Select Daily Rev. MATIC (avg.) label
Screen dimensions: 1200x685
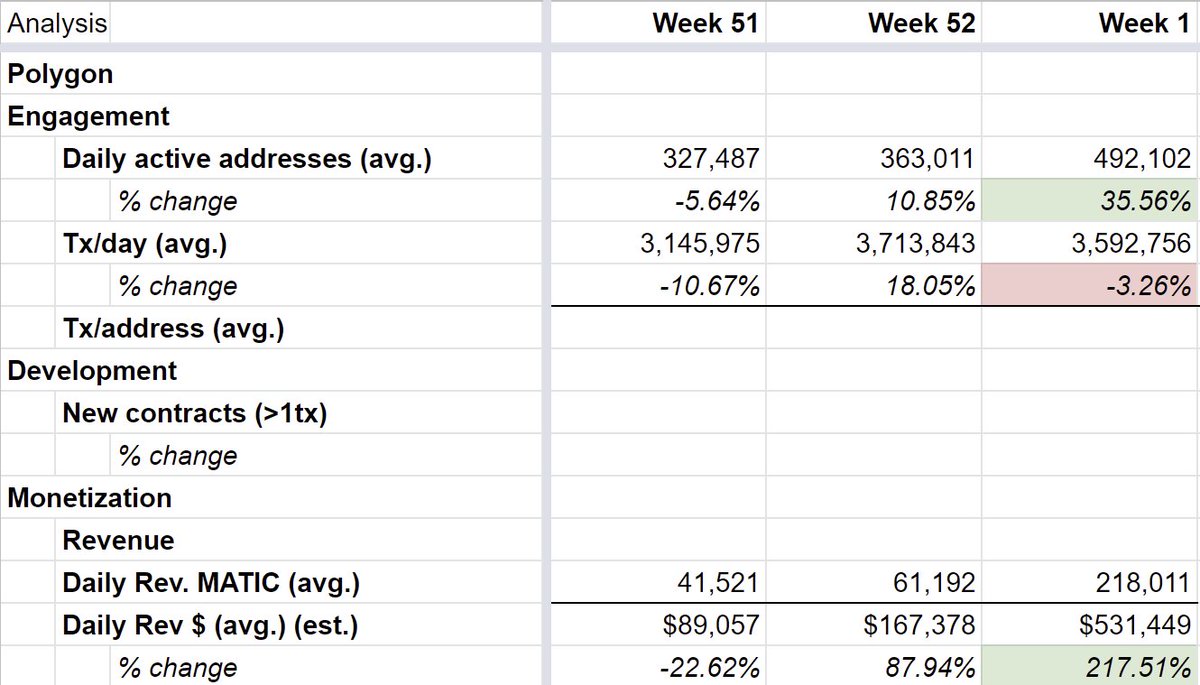click(211, 583)
